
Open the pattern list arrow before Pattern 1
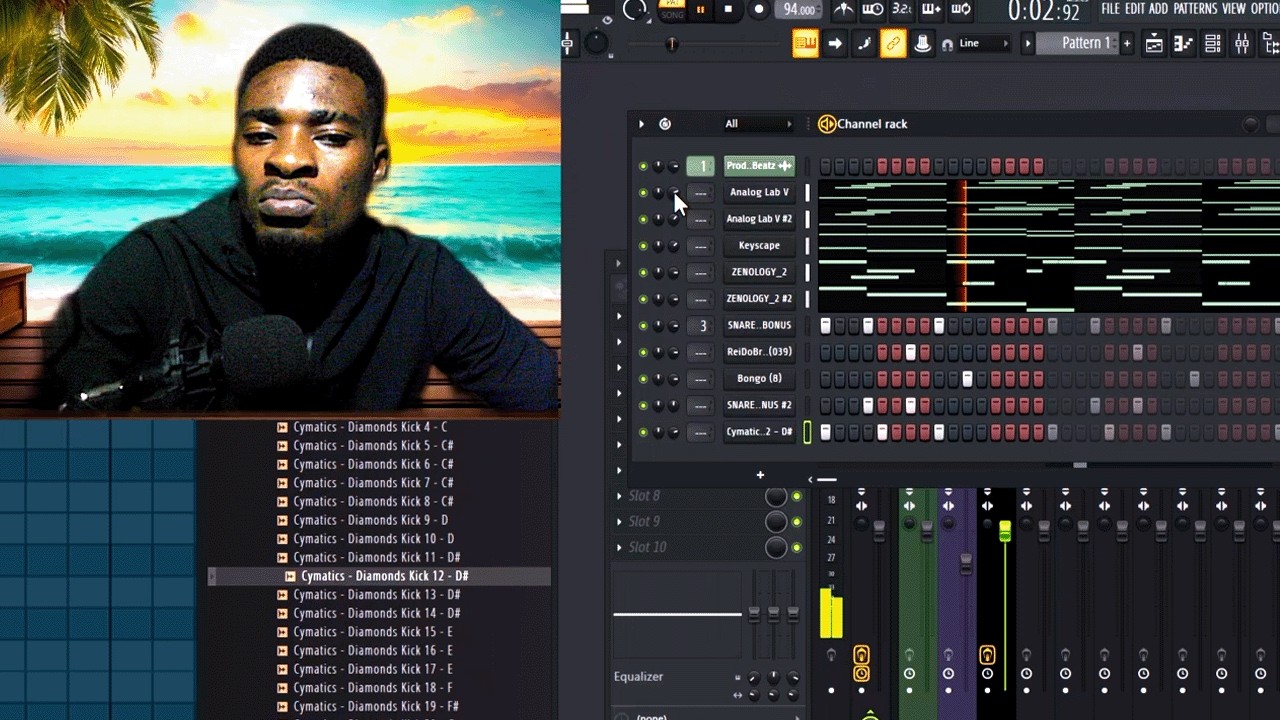[1027, 43]
